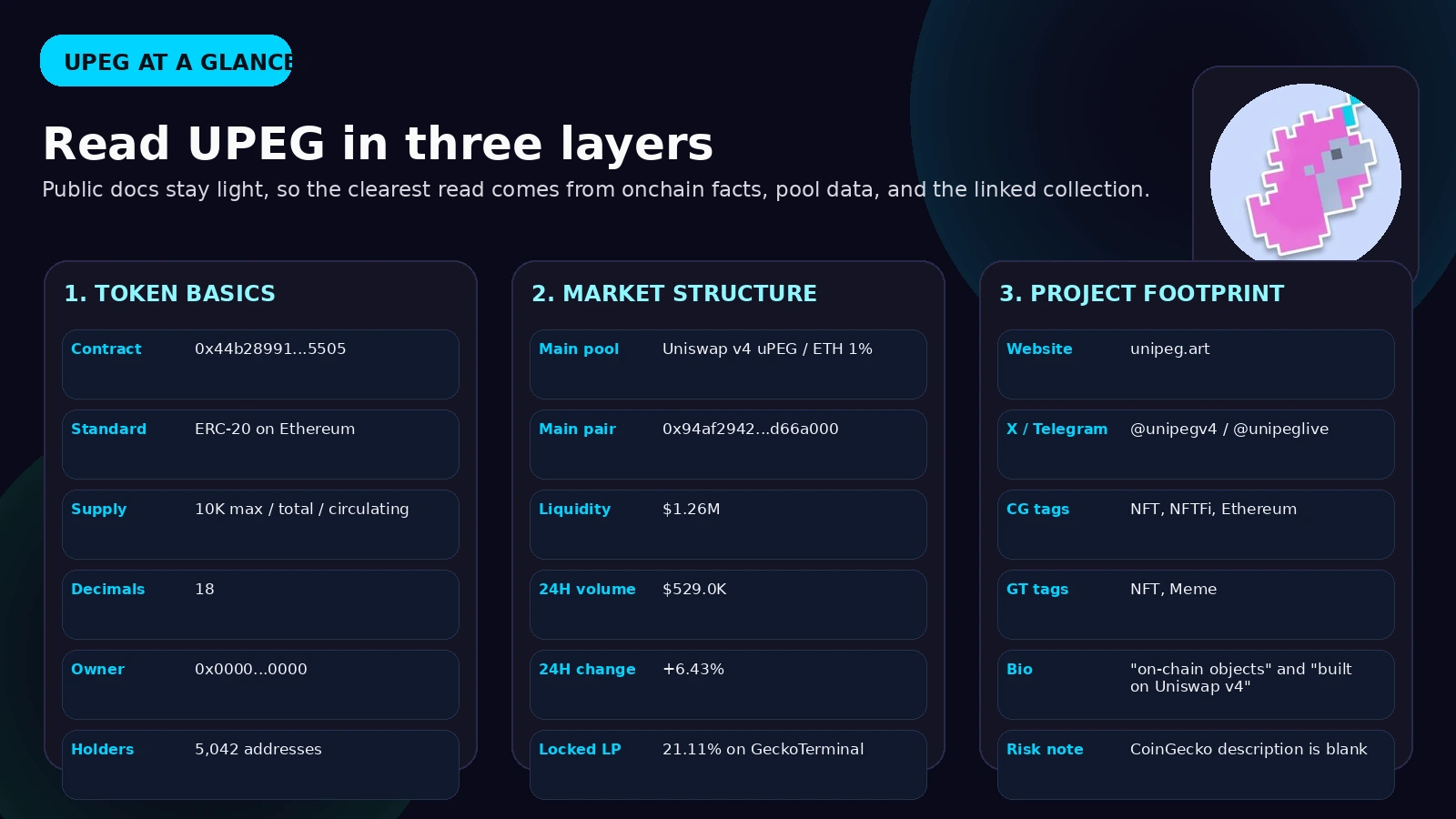Viewport: 1456px width, 819px height.
Task: Click the X / Telegram label
Action: tap(1057, 429)
